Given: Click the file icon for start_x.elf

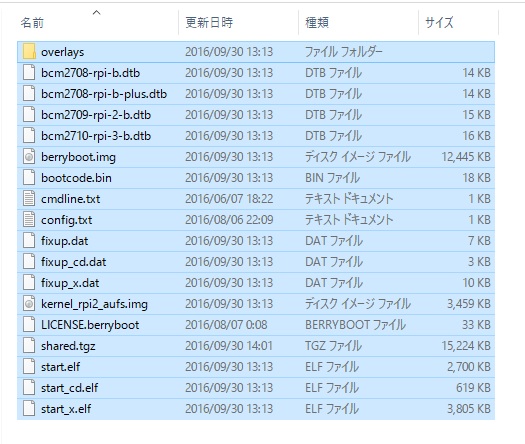Looking at the screenshot, I should click(29, 409).
